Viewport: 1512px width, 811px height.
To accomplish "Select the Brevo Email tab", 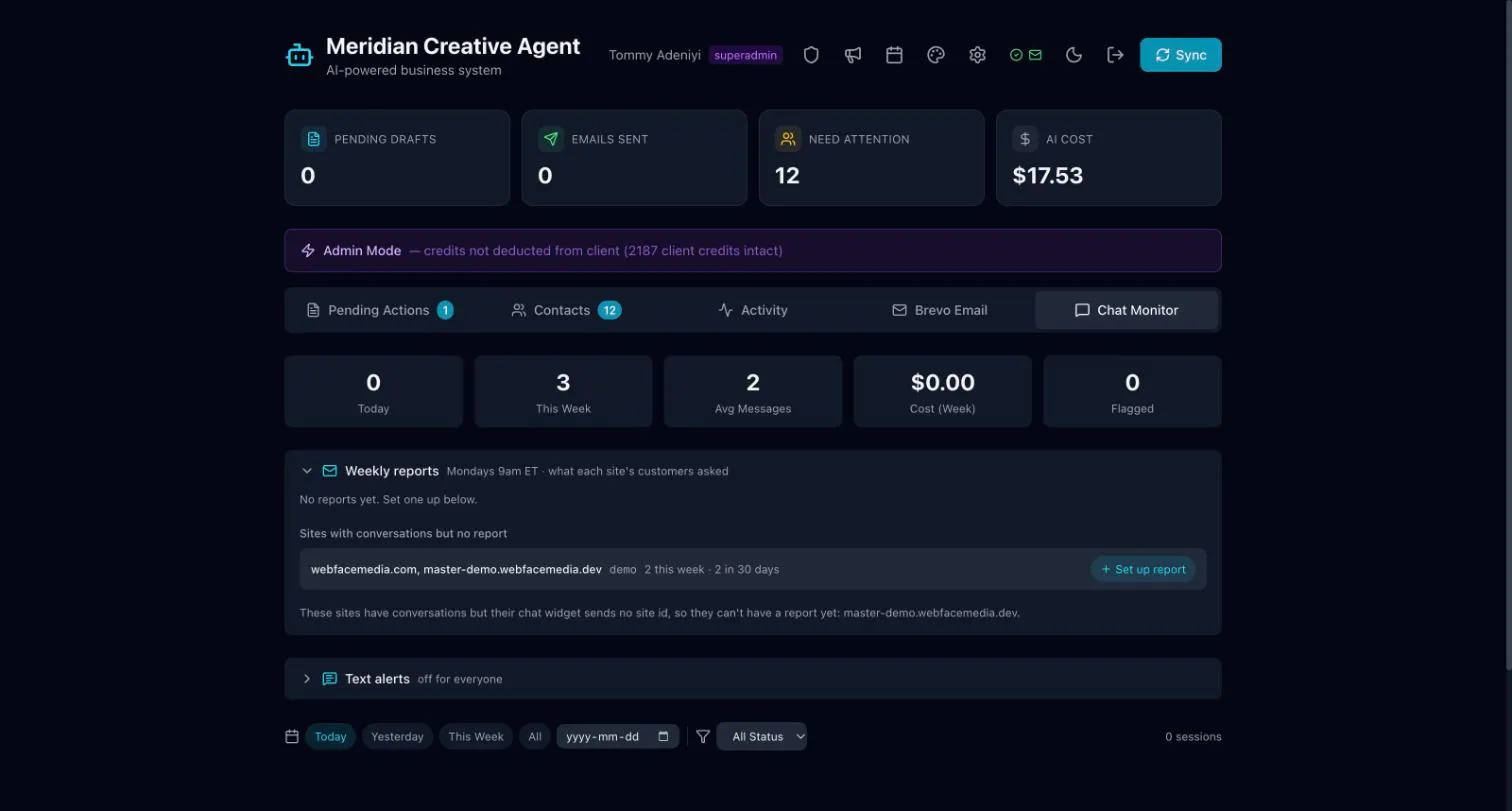I will coord(940,310).
